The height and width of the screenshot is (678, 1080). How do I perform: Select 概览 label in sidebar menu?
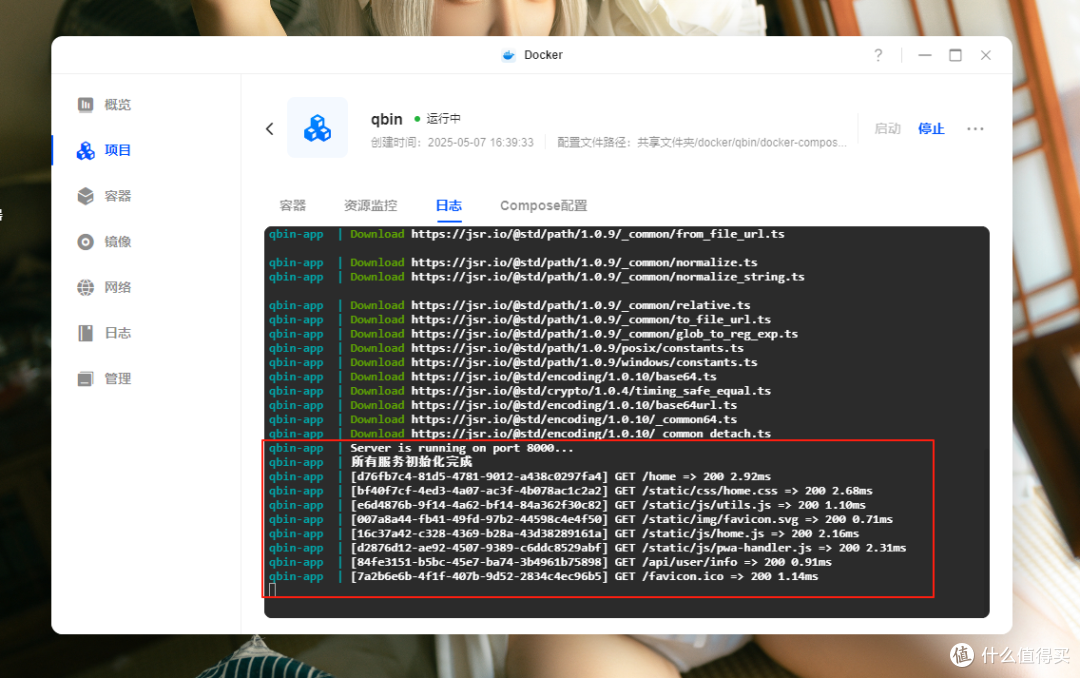118,105
